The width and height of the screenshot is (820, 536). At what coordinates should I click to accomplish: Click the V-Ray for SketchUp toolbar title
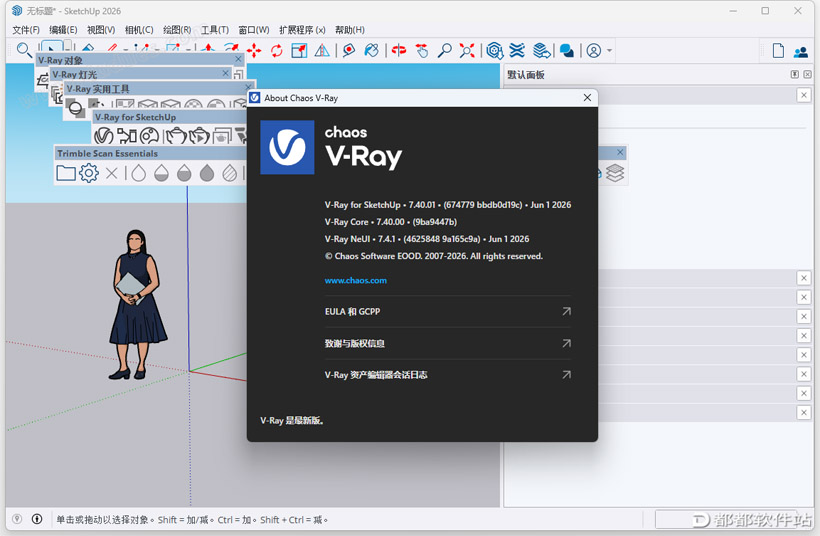click(x=135, y=117)
